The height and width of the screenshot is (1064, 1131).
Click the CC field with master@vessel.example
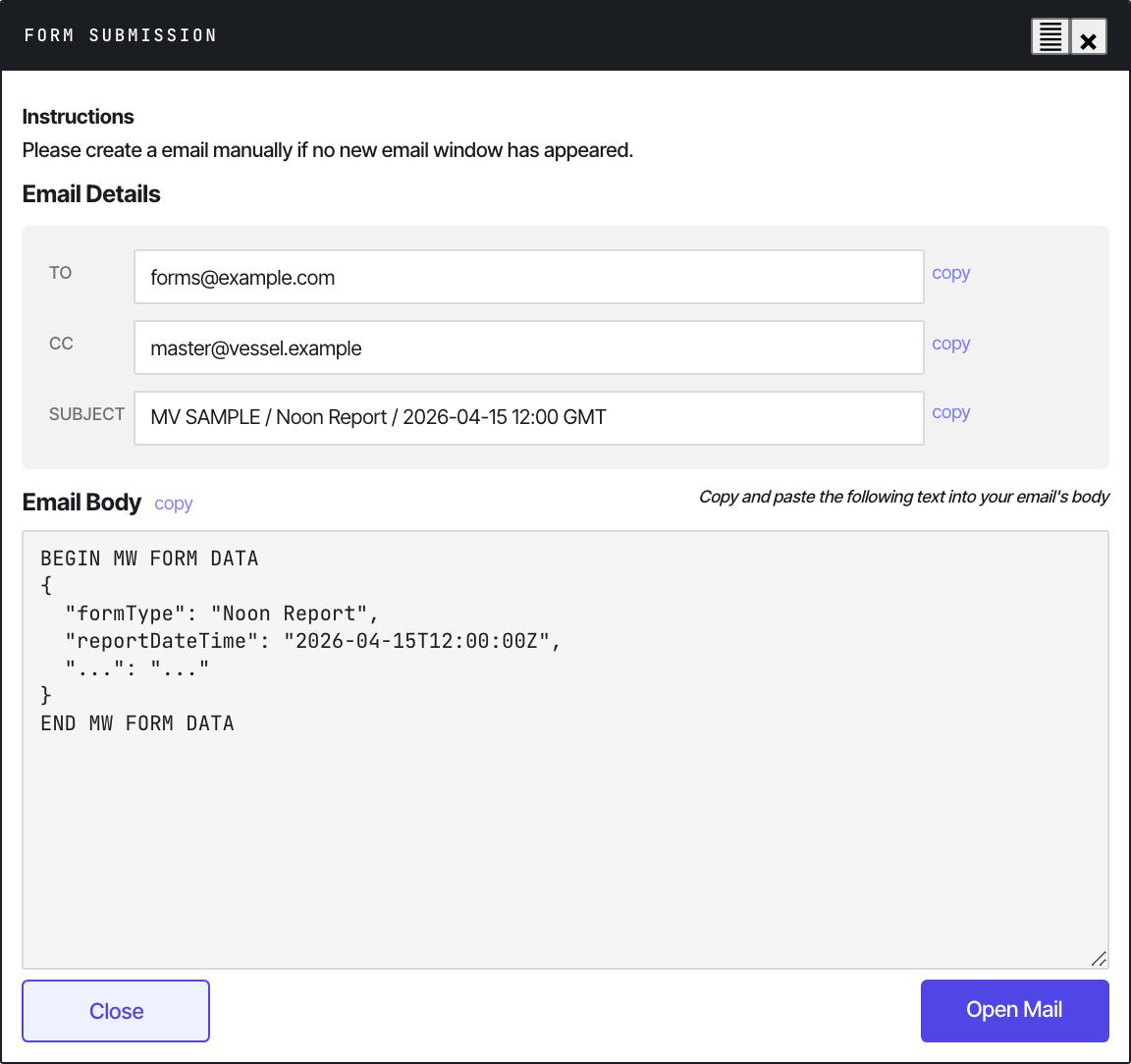529,347
